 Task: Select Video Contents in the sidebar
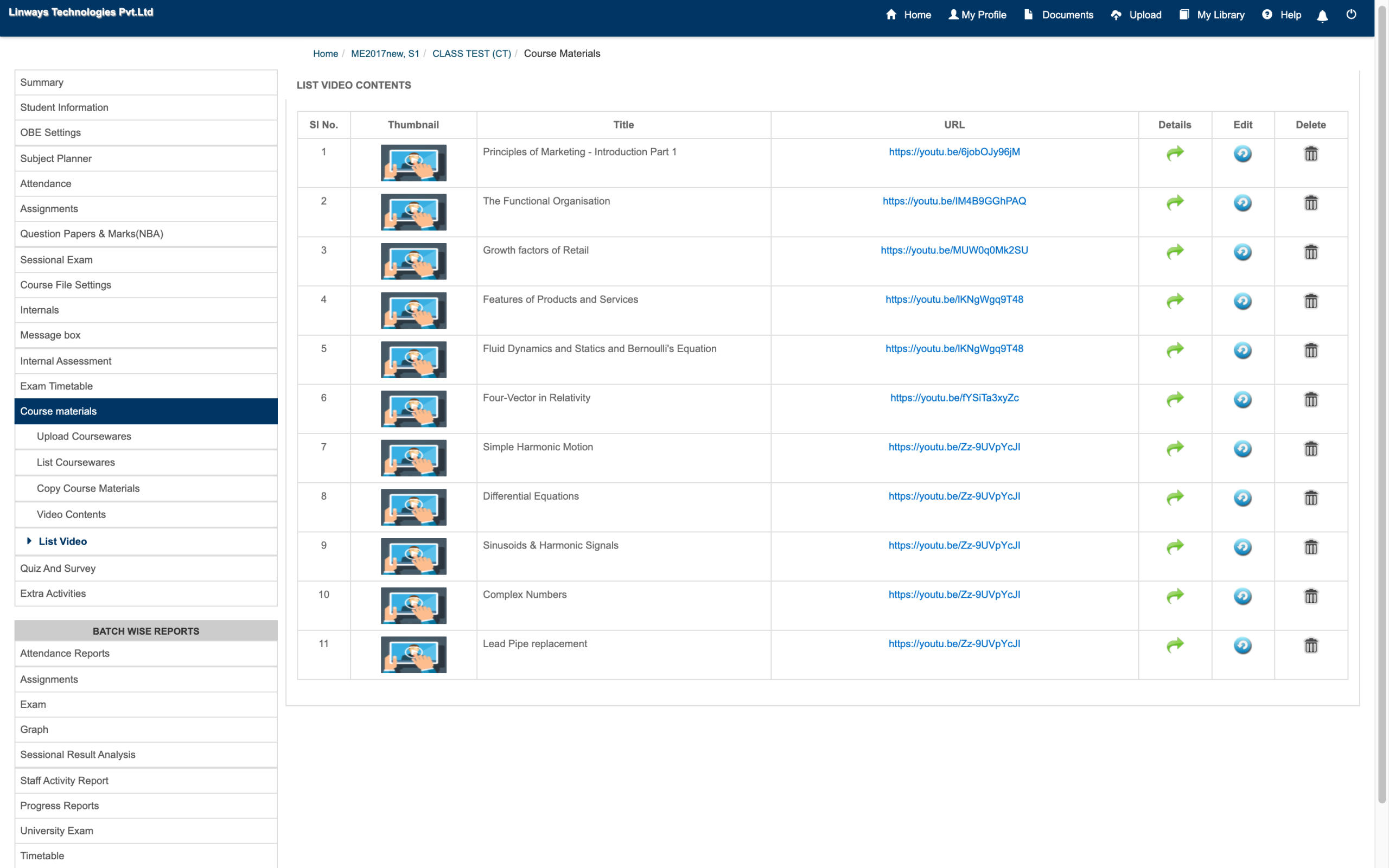tap(71, 514)
